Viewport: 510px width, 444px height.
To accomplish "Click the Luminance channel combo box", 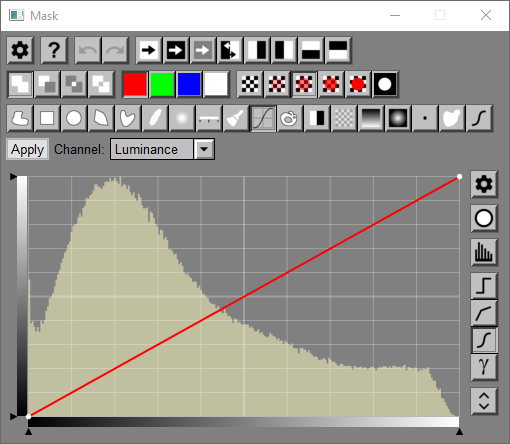I will click(x=162, y=149).
